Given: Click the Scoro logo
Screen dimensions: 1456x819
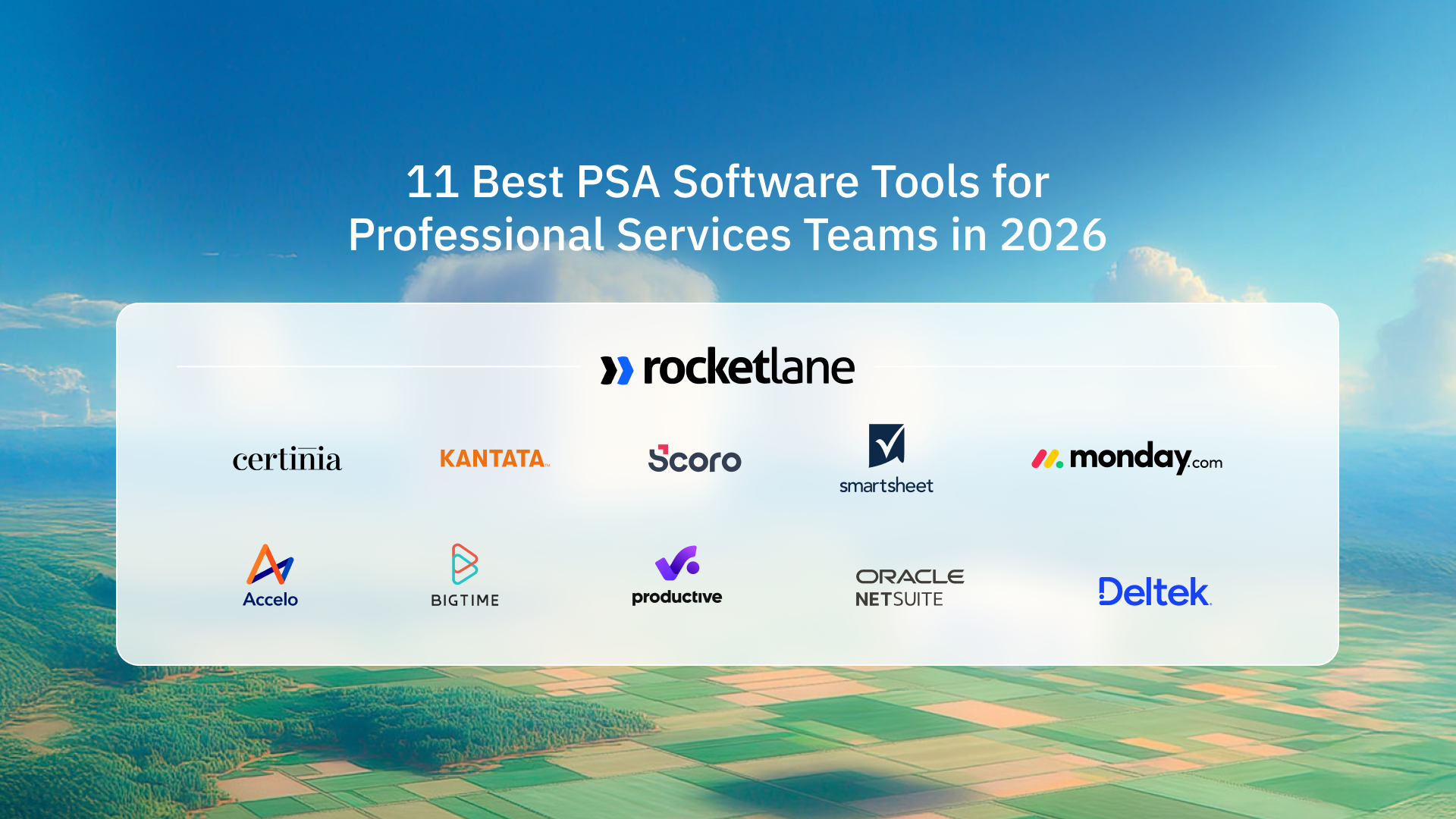Looking at the screenshot, I should coord(695,459).
